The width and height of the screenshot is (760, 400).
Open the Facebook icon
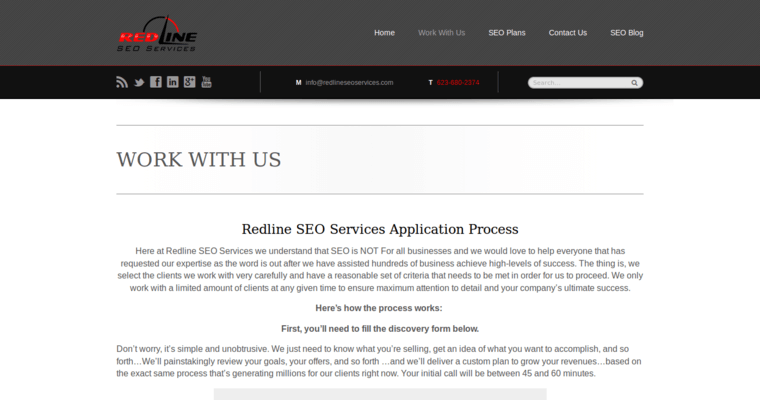tap(156, 82)
